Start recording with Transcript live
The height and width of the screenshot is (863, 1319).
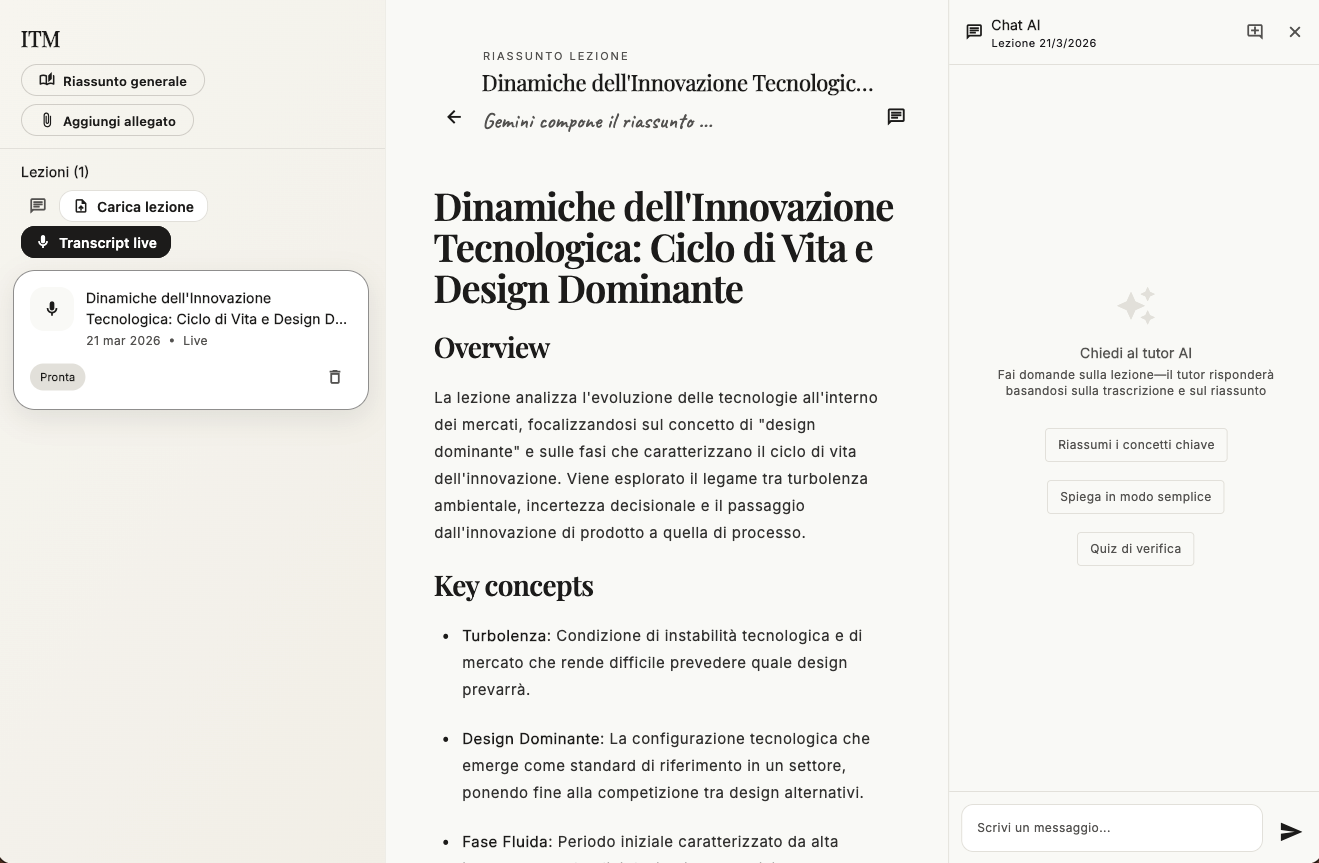coord(96,242)
